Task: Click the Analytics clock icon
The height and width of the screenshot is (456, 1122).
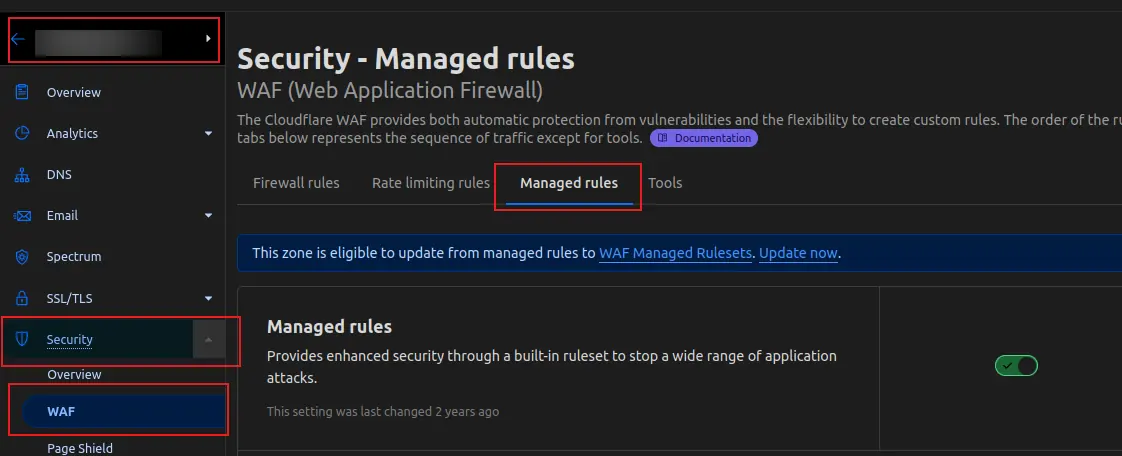Action: pos(22,133)
